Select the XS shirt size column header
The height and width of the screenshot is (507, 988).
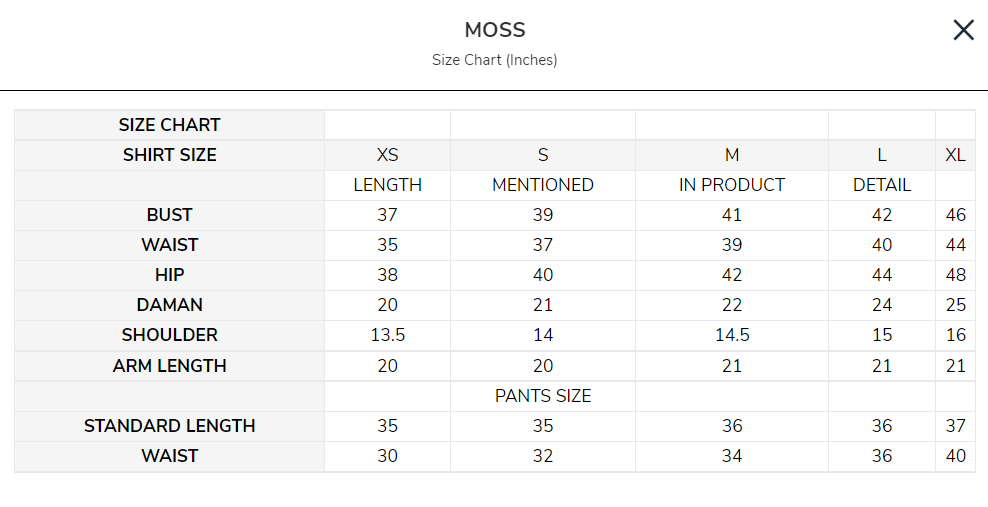(387, 155)
